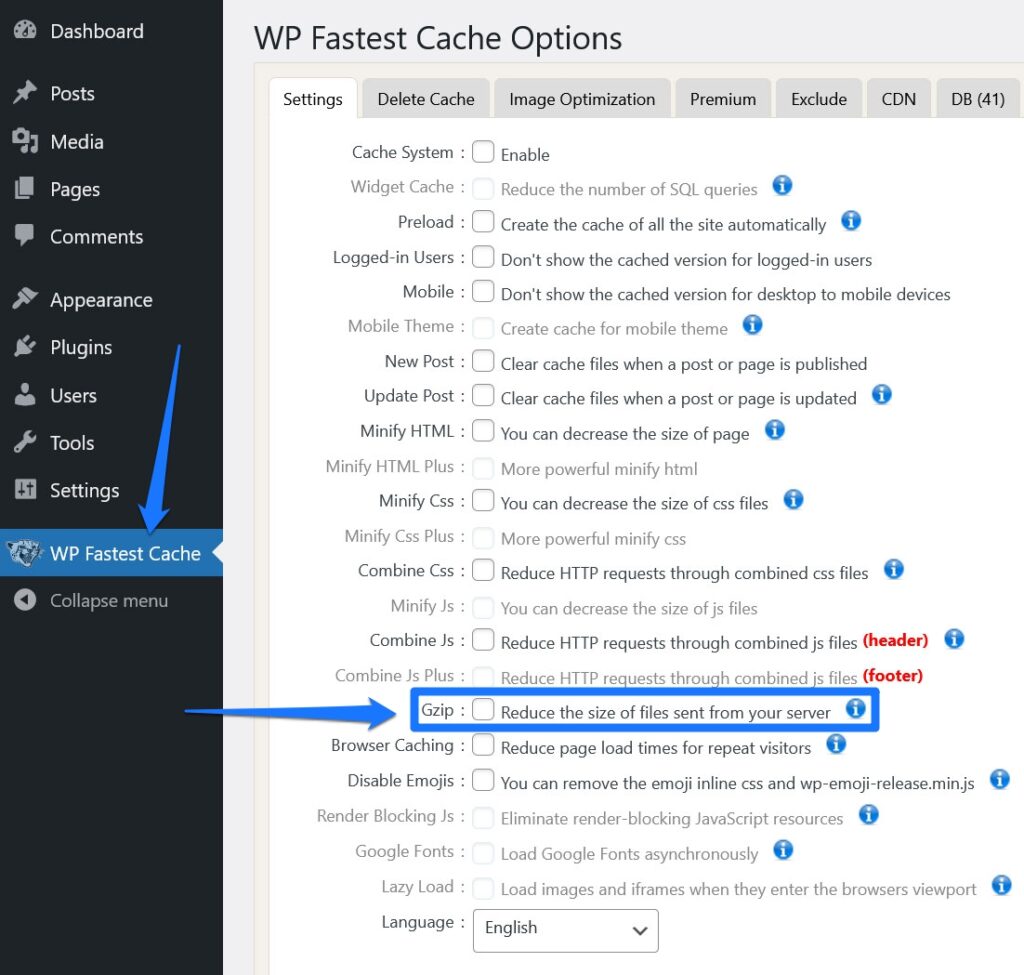Click the info icon next to Preload
1024x975 pixels.
tap(851, 221)
